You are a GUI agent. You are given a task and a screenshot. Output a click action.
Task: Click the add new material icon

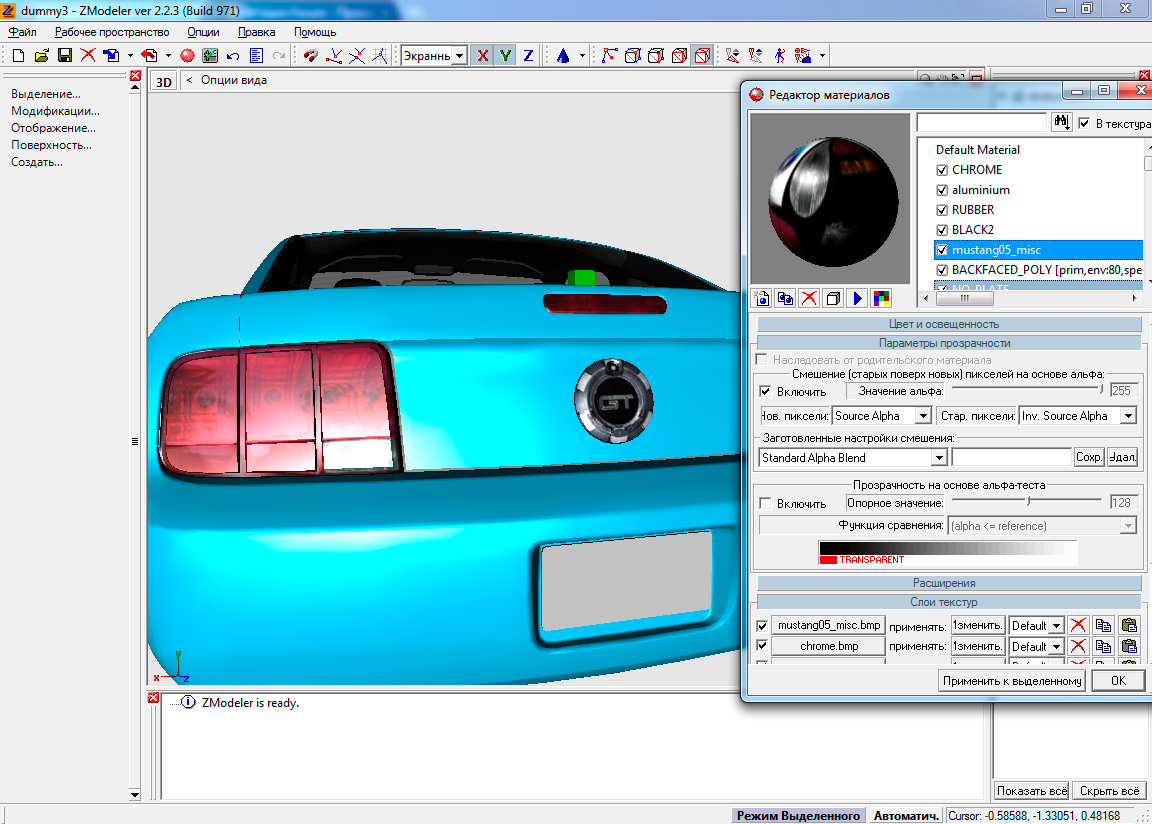click(762, 298)
